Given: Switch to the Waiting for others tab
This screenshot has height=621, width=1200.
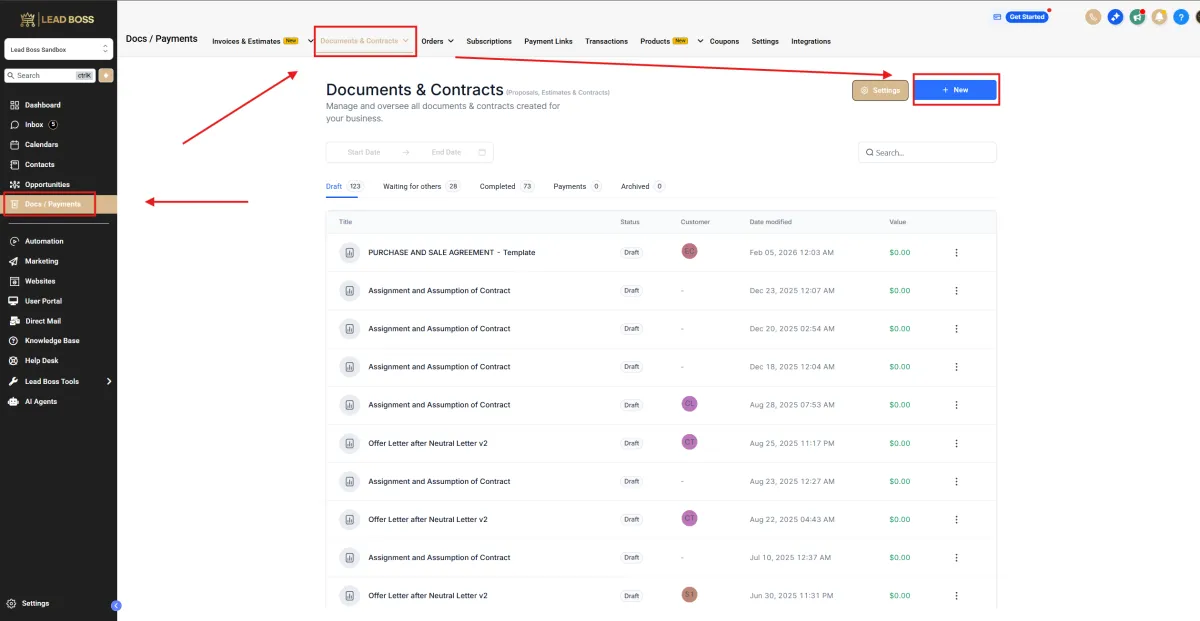Looking at the screenshot, I should [x=411, y=187].
